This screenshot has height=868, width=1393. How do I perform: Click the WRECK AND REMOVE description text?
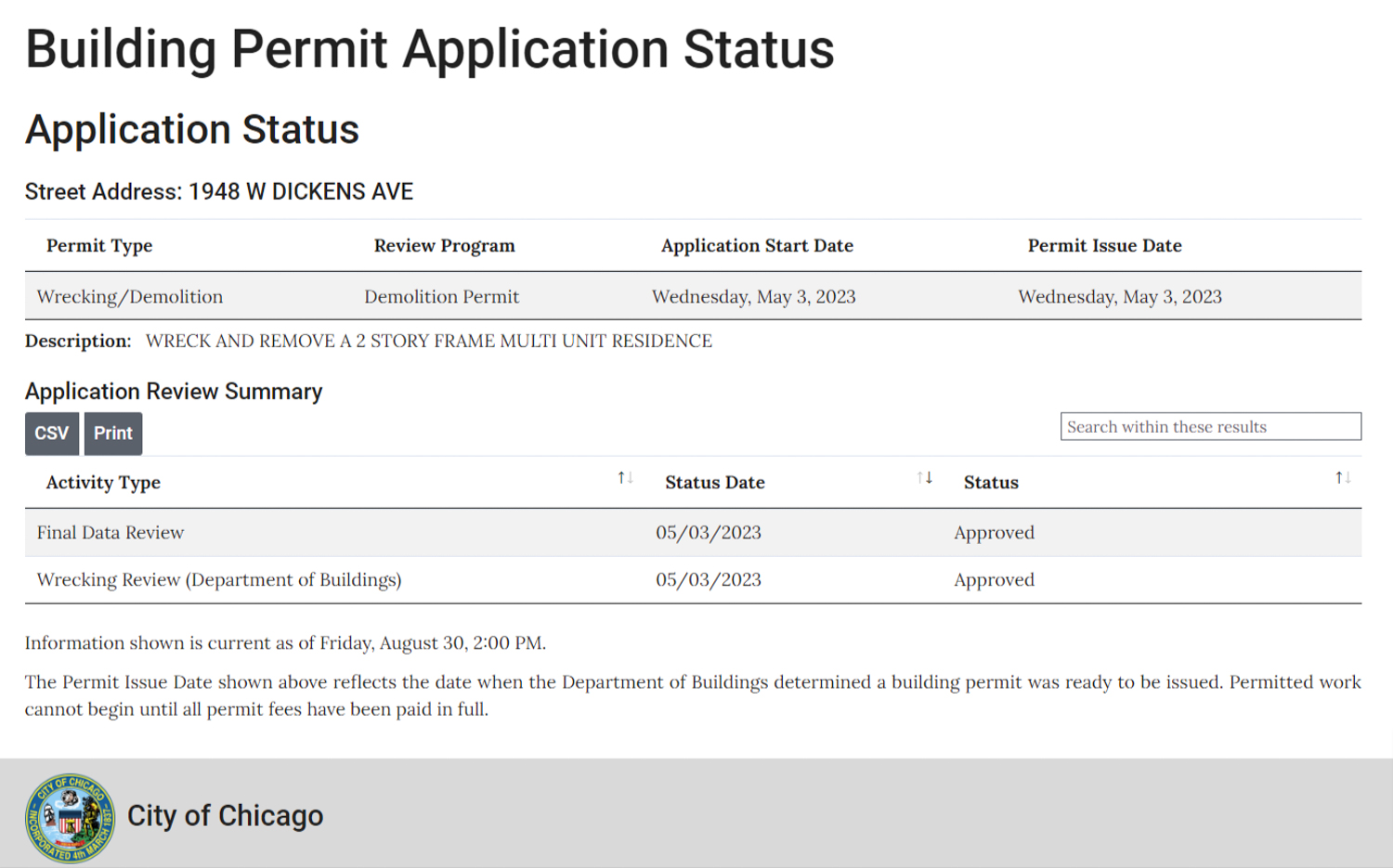click(429, 342)
